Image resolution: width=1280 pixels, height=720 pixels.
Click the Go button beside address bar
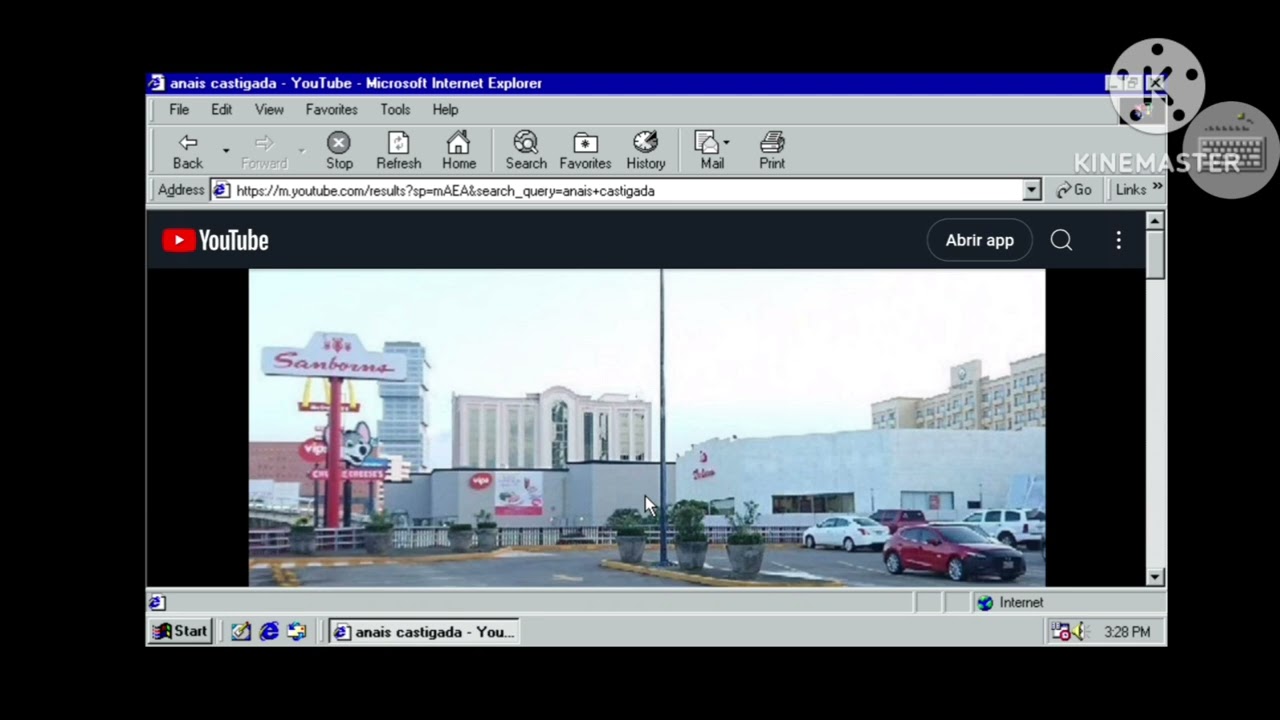tap(1075, 190)
